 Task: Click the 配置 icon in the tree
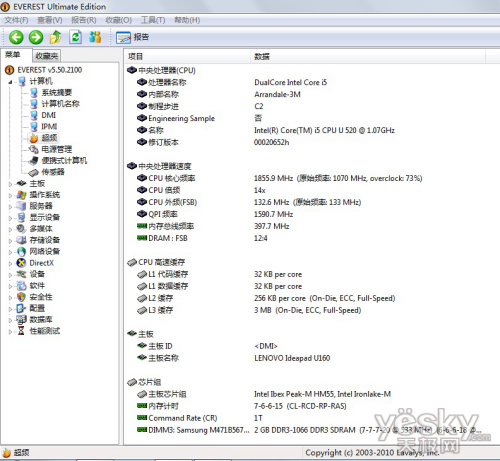point(21,308)
